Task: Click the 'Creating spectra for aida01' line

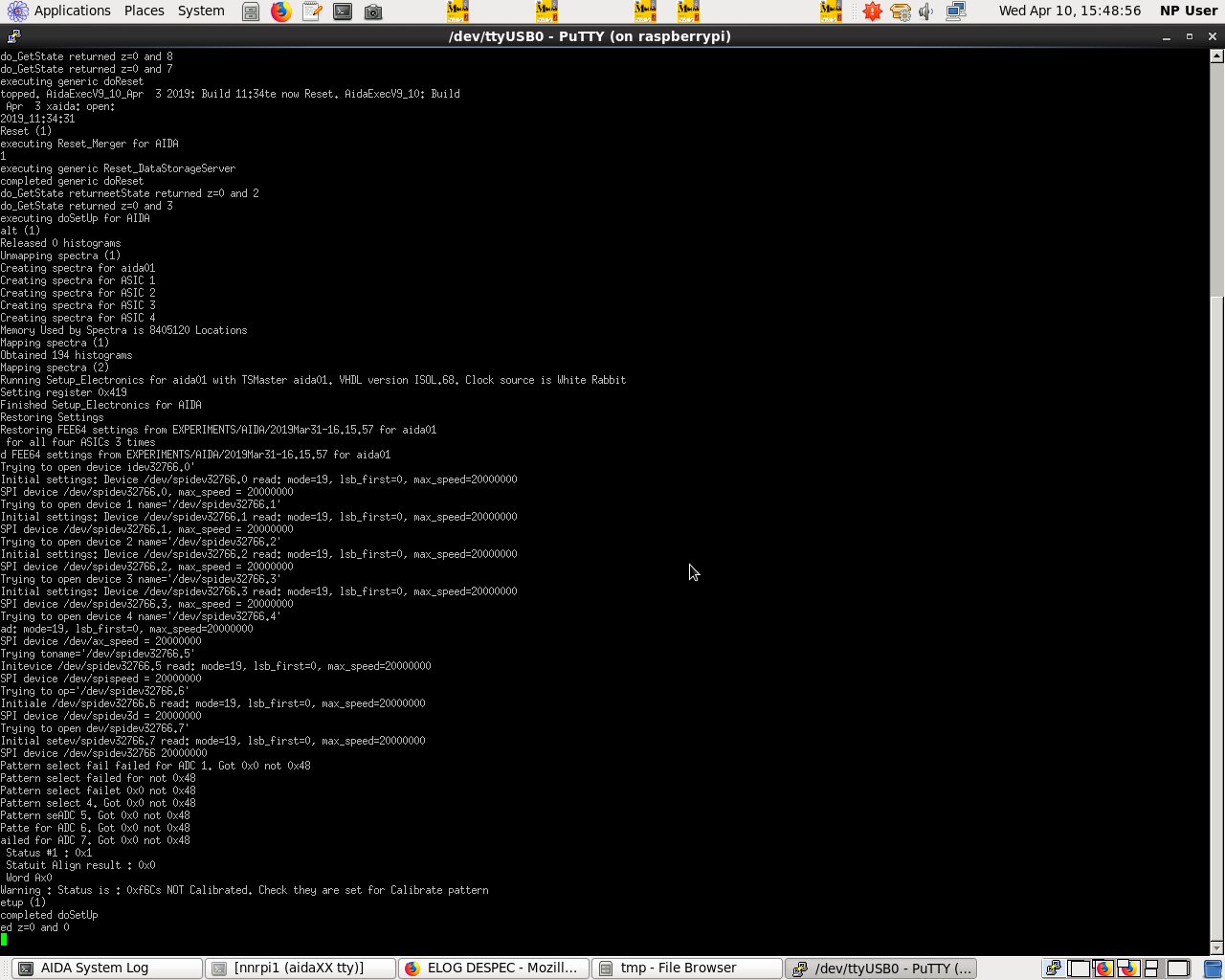Action: (78, 268)
